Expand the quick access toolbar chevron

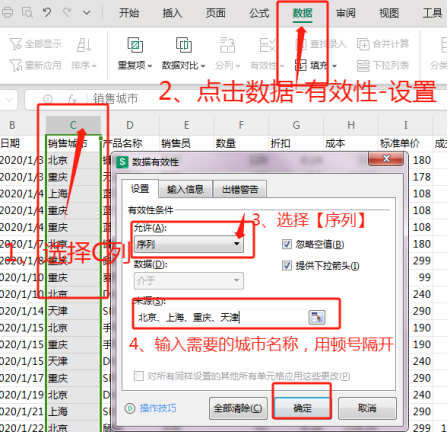coord(87,13)
